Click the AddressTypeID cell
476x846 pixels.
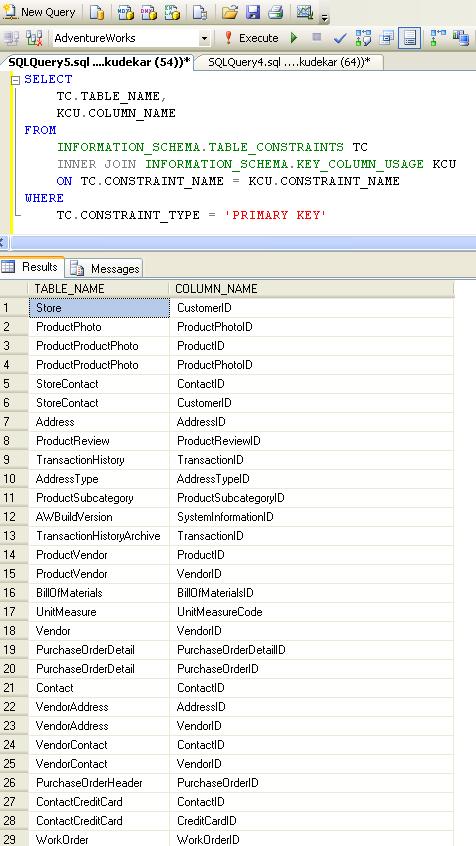[311, 479]
